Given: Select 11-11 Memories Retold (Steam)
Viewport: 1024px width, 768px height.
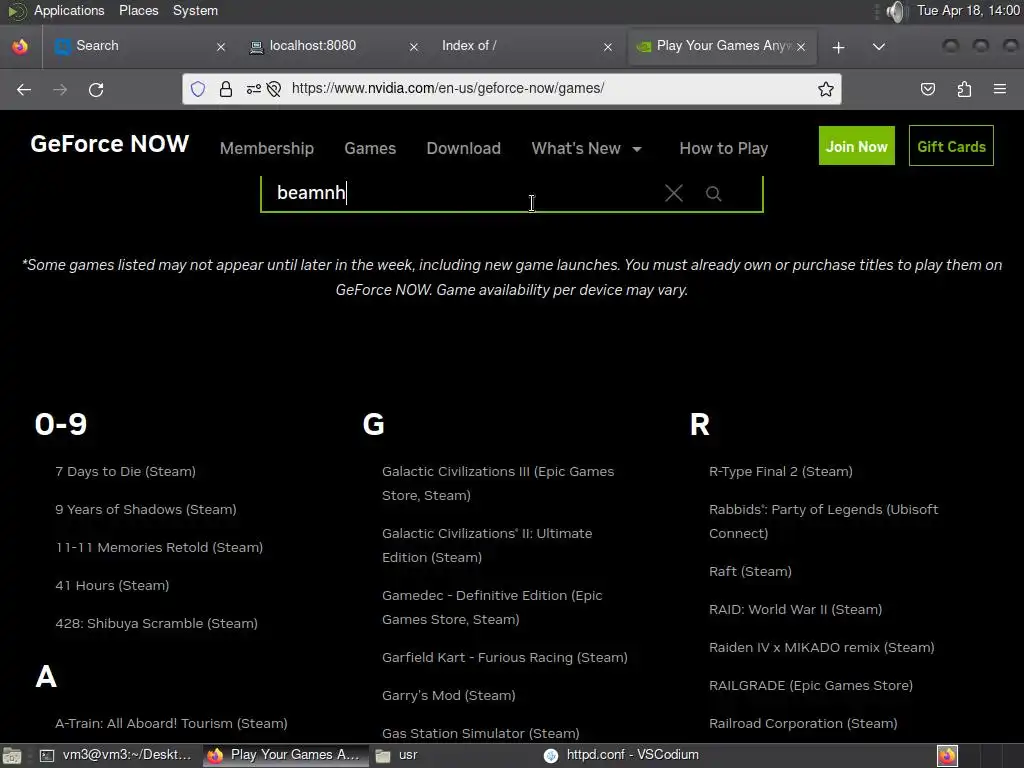Looking at the screenshot, I should click(159, 547).
